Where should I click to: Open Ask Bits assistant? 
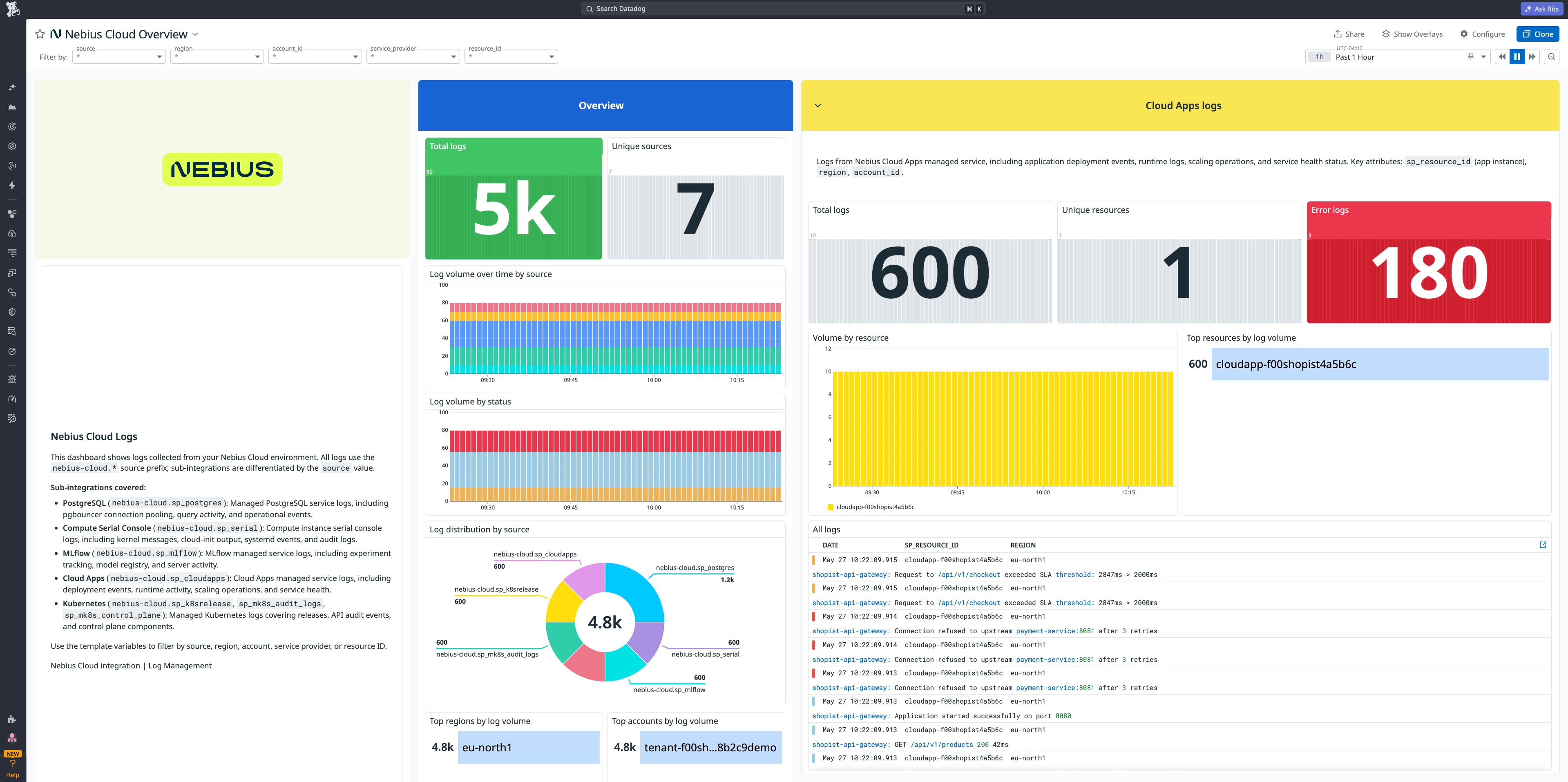pos(1542,9)
